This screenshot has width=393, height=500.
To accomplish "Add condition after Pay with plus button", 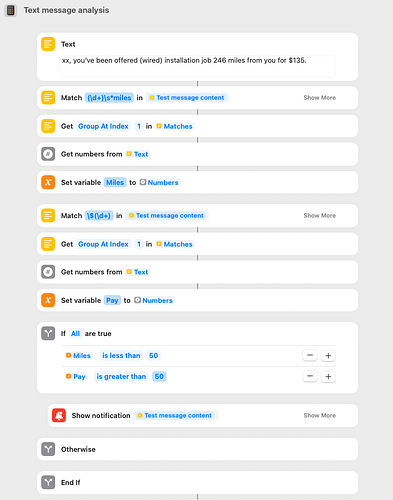I will (328, 376).
